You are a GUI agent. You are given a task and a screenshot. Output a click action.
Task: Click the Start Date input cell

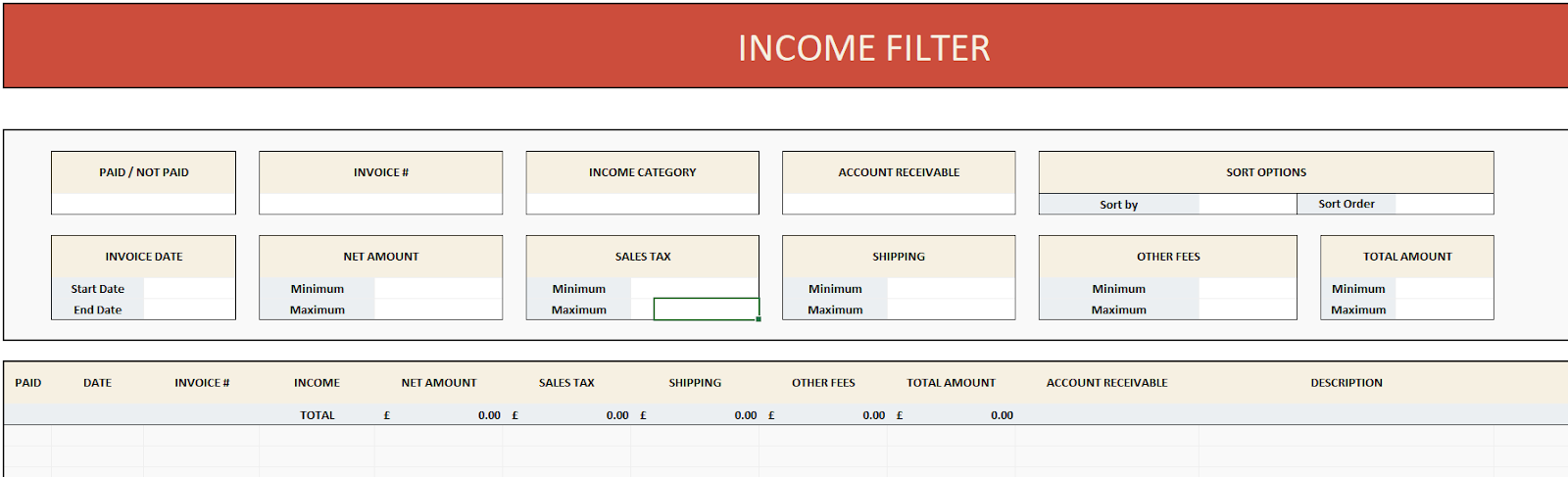pyautogui.click(x=189, y=289)
